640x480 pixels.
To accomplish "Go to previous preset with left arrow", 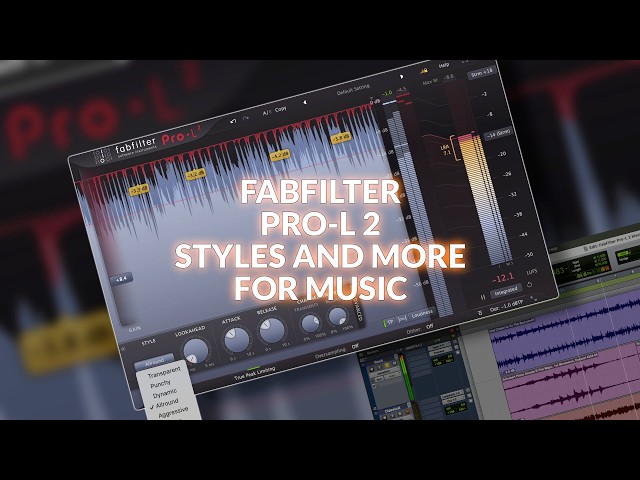I will tap(305, 102).
